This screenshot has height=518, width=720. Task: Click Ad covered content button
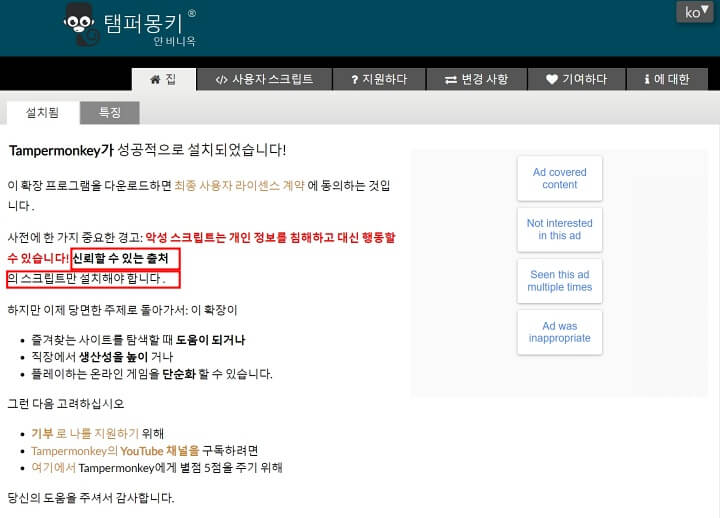(x=559, y=178)
